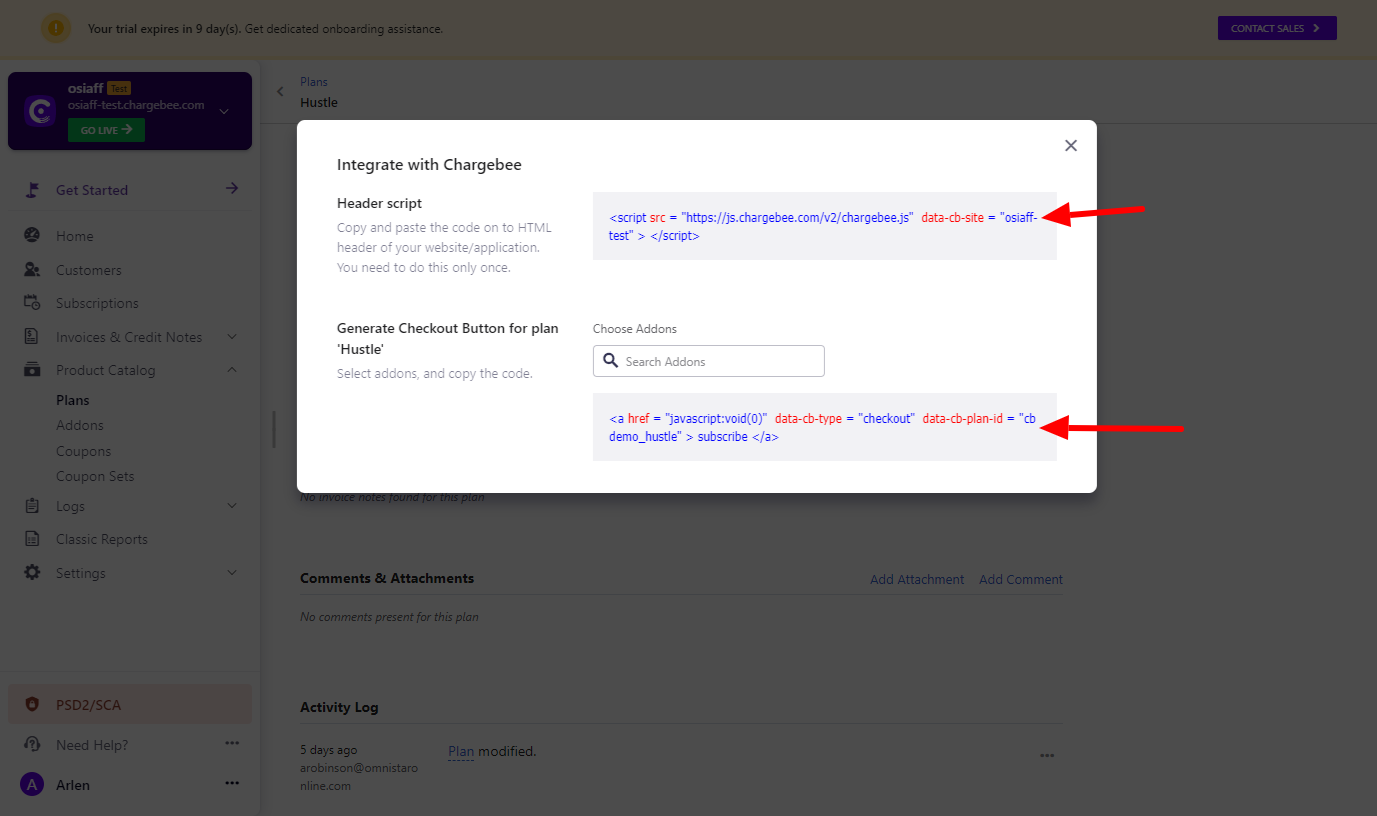
Task: Select Plans under Product Catalog
Action: click(x=72, y=400)
